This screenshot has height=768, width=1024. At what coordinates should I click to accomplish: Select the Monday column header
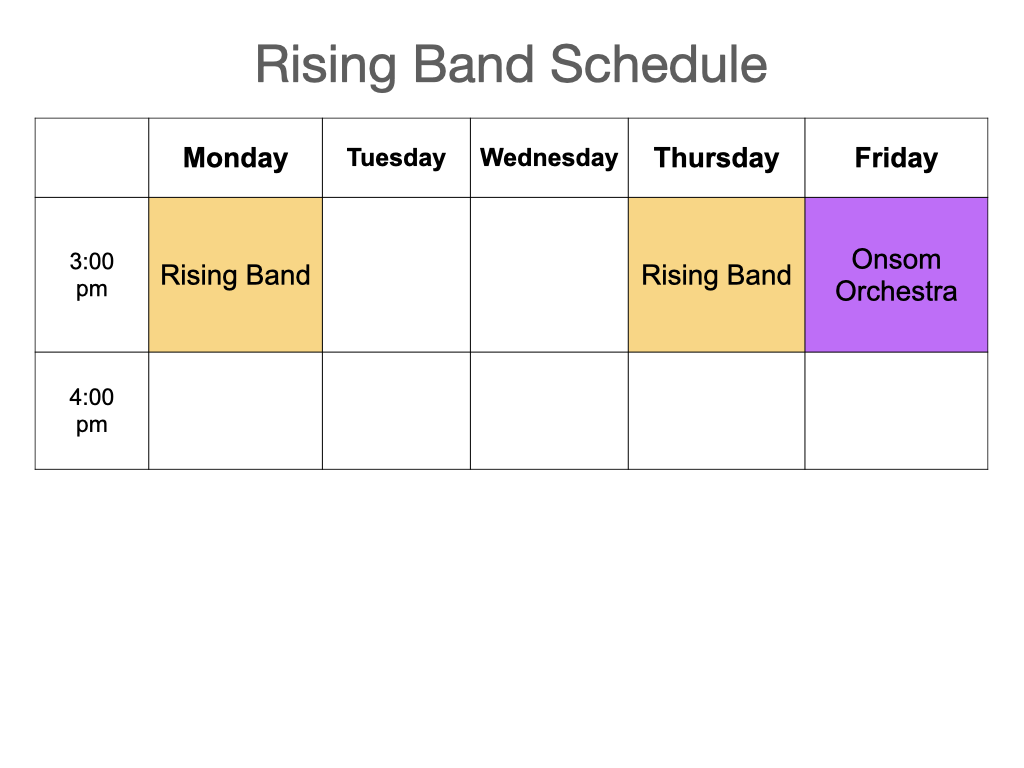tap(235, 158)
